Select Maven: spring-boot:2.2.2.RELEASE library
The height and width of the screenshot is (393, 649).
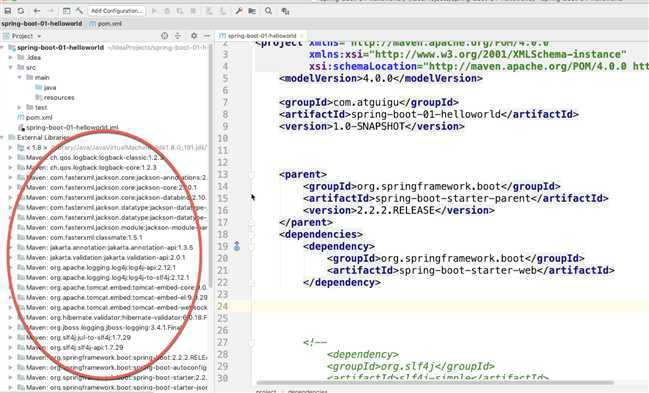[x=112, y=357]
